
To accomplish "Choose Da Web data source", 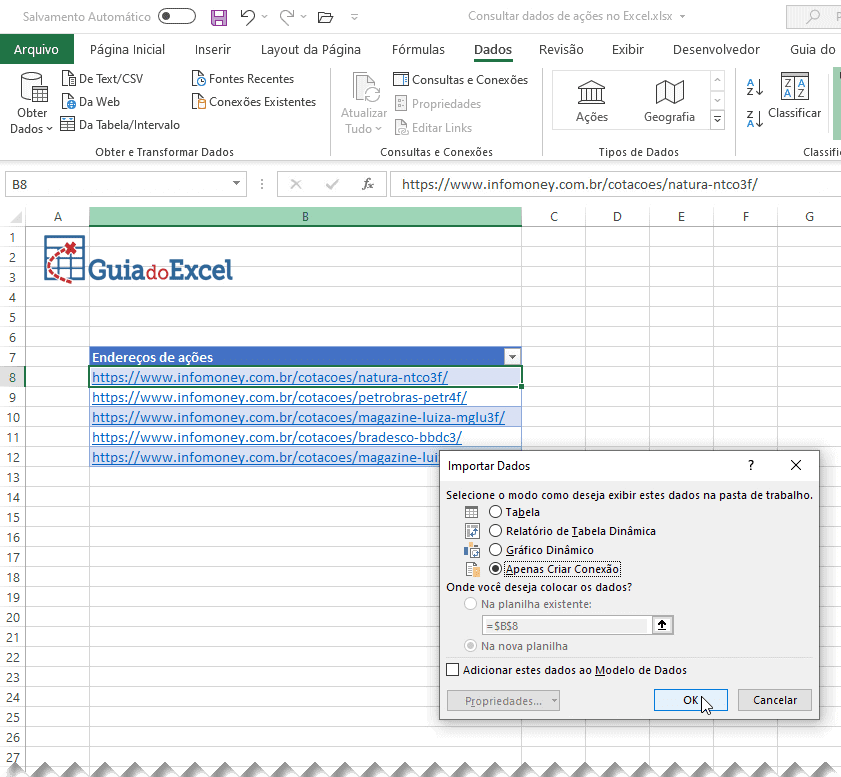I will [91, 101].
